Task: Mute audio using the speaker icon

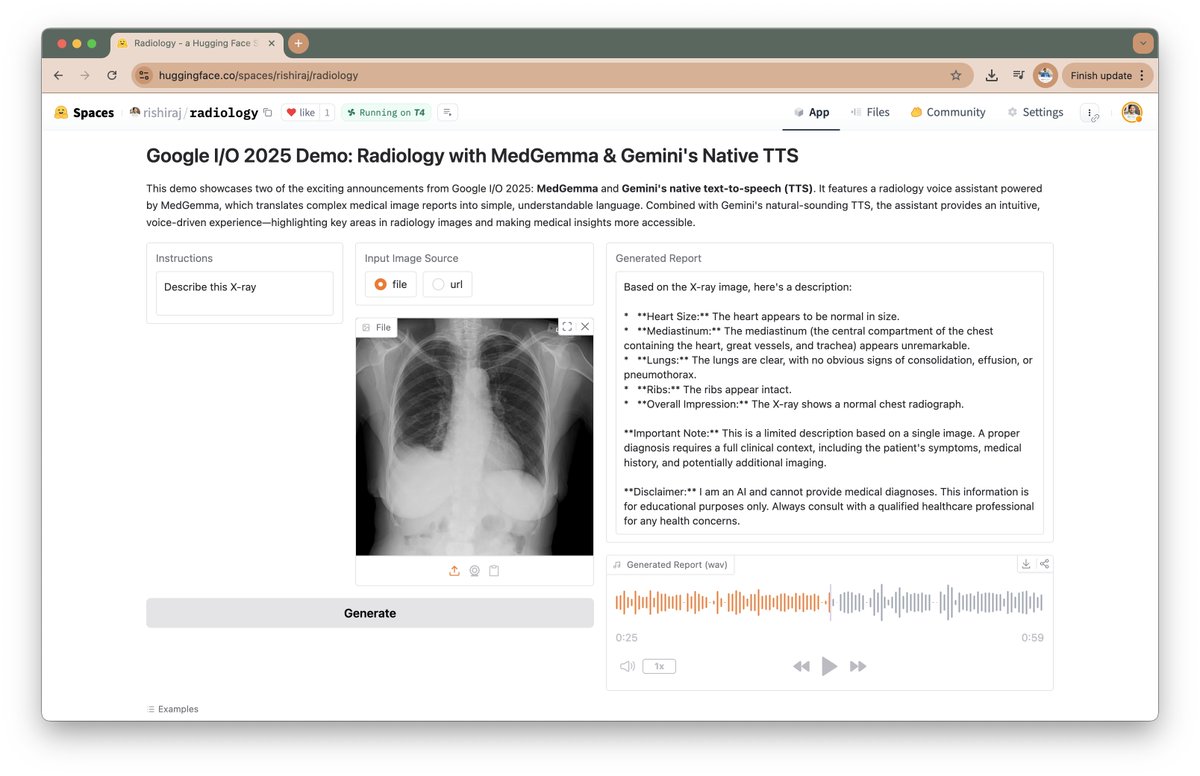Action: (627, 666)
